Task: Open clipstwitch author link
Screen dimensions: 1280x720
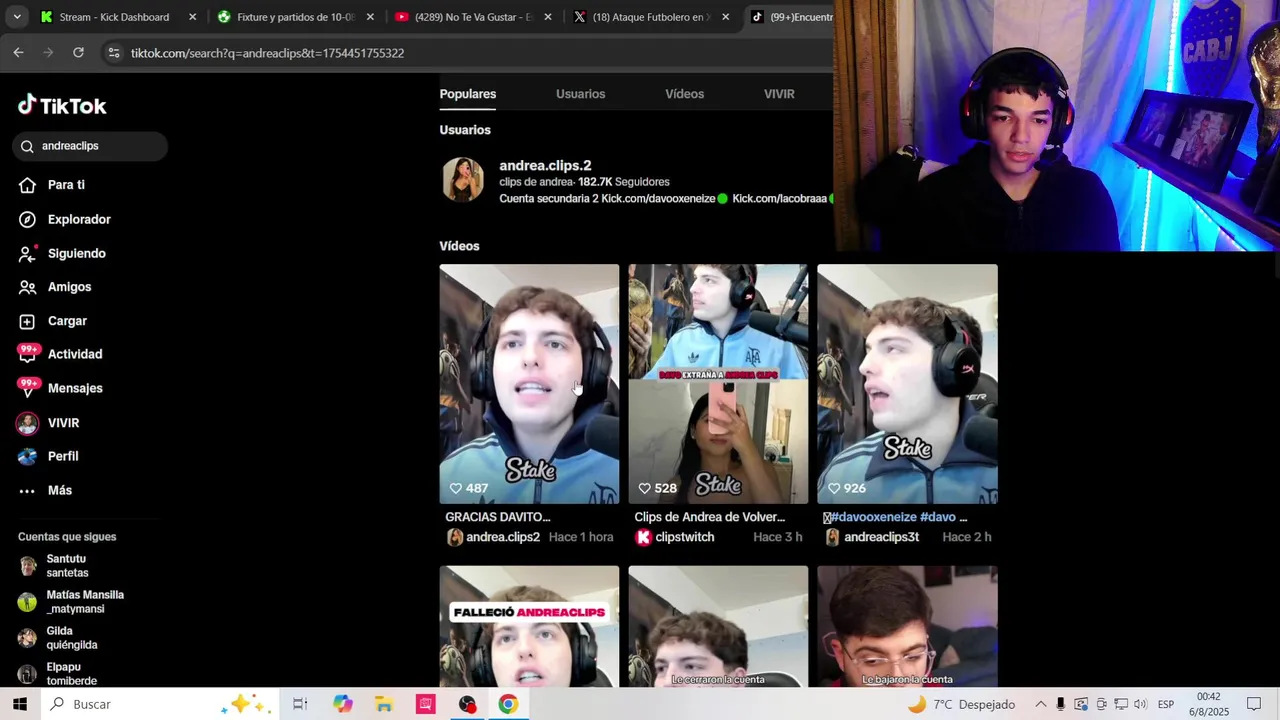Action: [x=684, y=537]
